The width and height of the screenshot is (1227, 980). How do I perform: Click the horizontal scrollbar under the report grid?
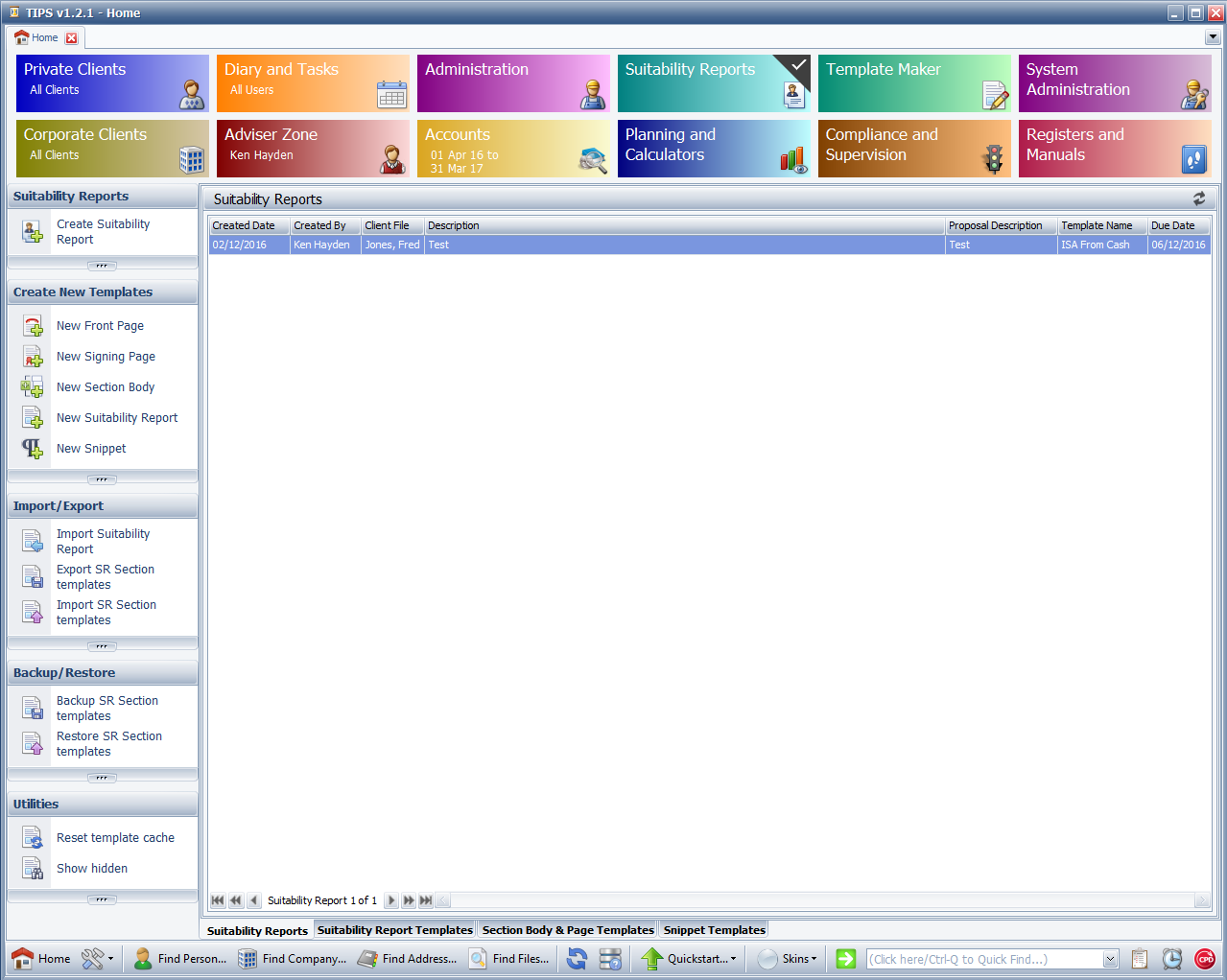815,900
